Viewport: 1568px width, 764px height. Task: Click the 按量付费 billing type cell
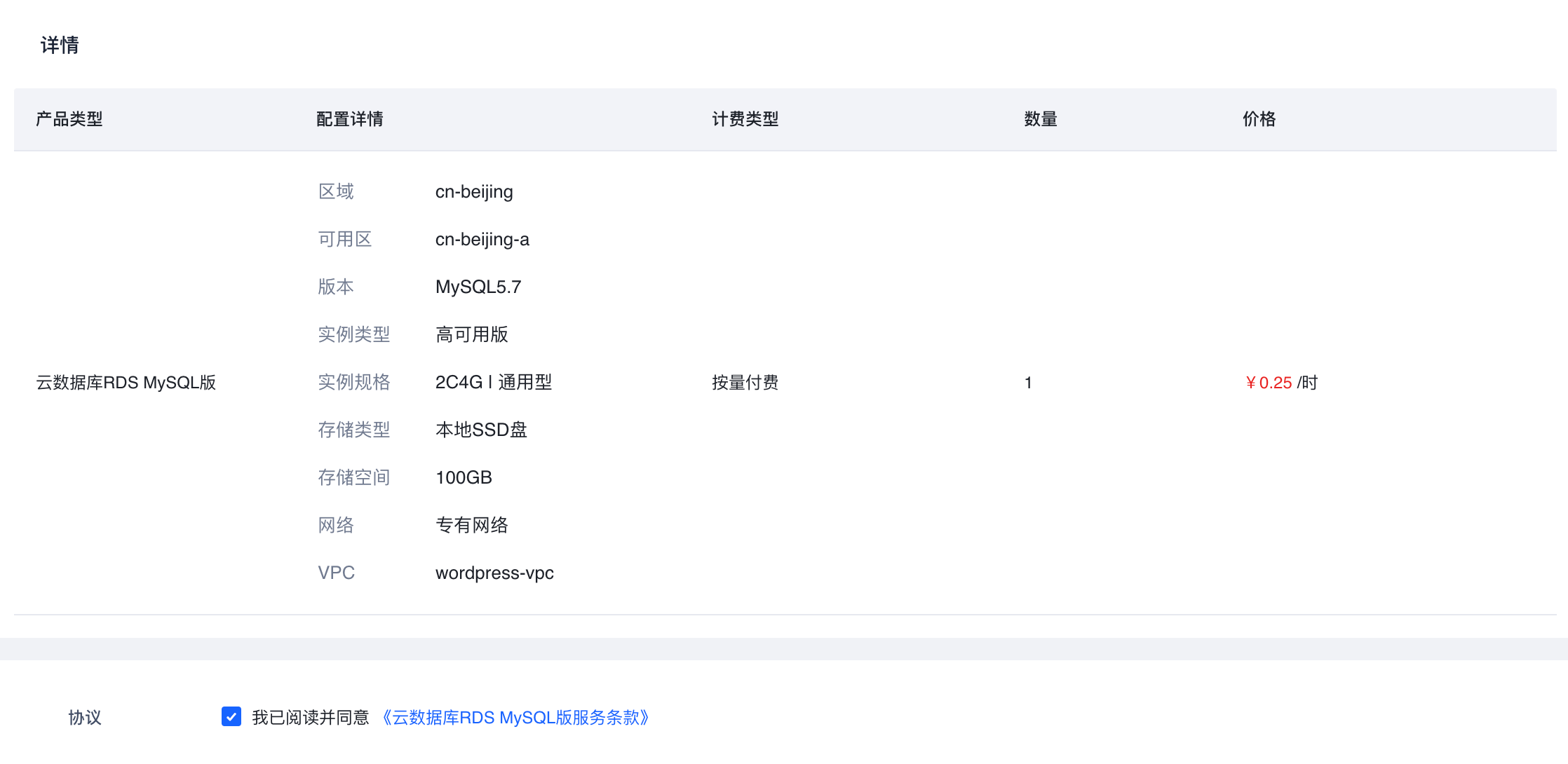point(745,383)
